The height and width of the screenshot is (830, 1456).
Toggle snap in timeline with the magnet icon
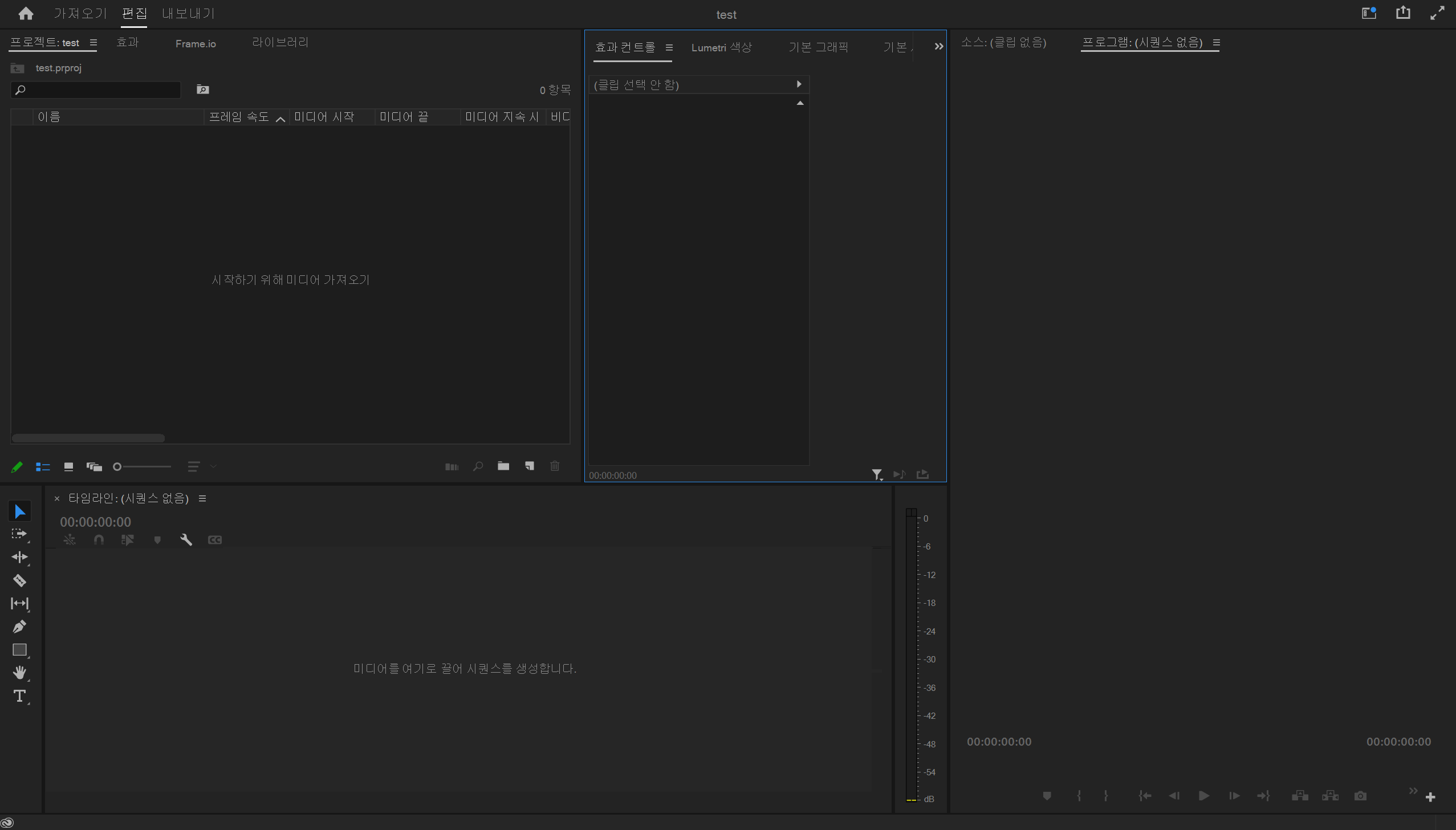(x=99, y=540)
